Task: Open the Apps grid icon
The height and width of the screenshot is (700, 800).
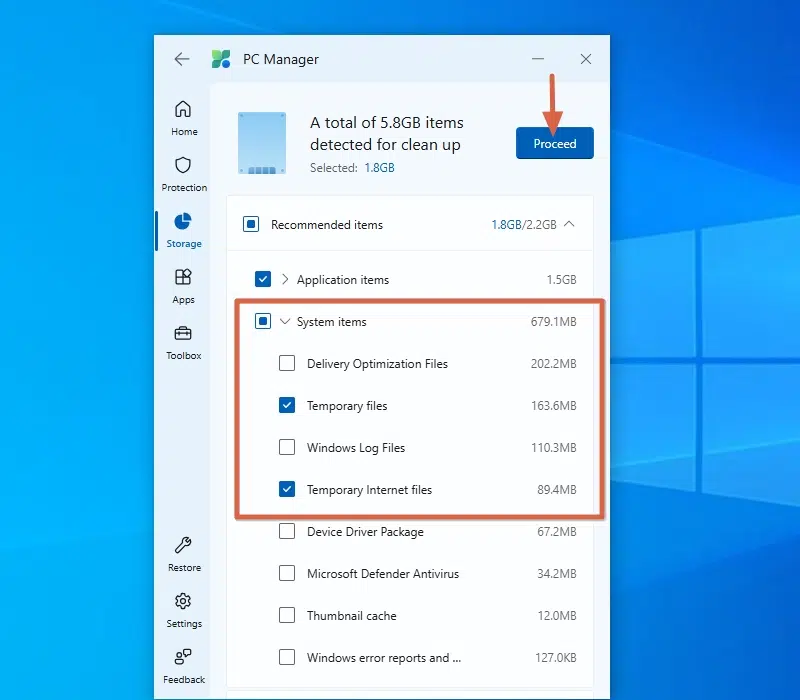Action: pyautogui.click(x=183, y=278)
